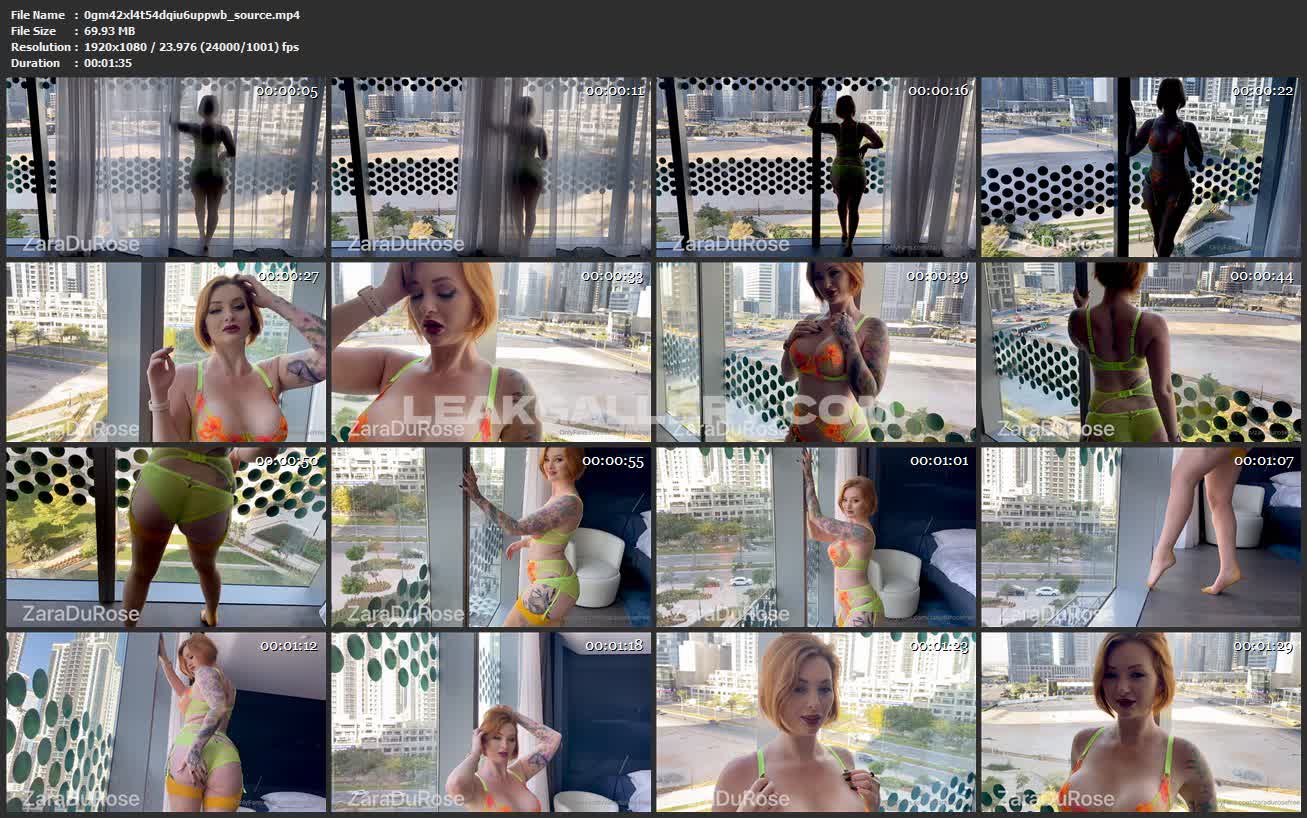This screenshot has height=818, width=1307.
Task: Click the 00:00:27 frame thumbnail
Action: coord(166,352)
